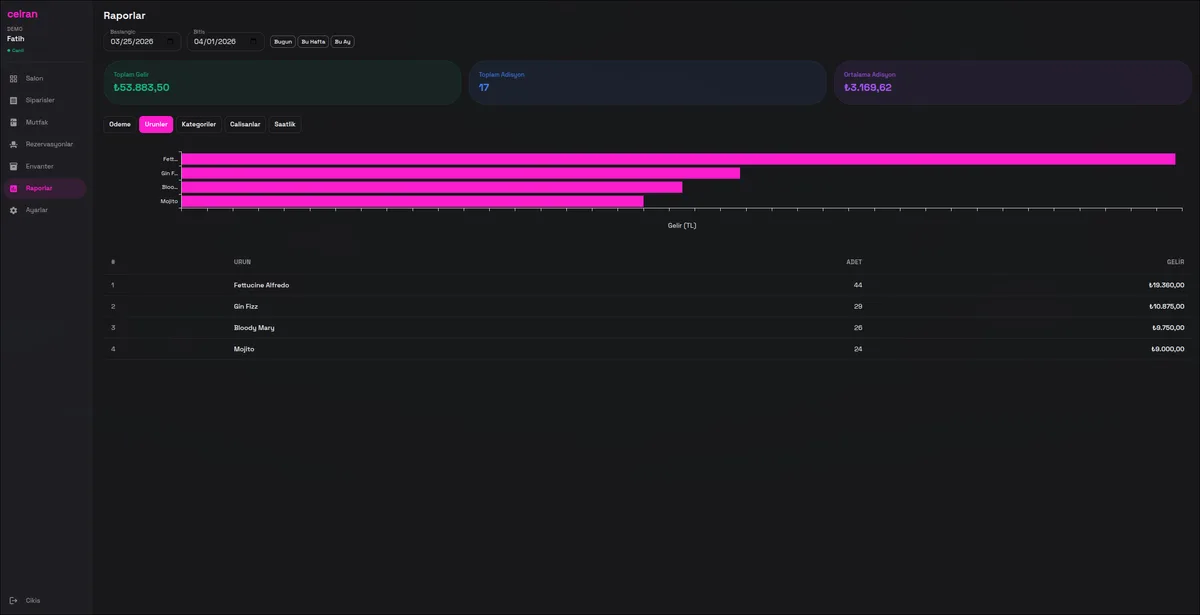Open calendar picker for Baslangic date
Image resolution: width=1200 pixels, height=615 pixels.
(x=171, y=42)
